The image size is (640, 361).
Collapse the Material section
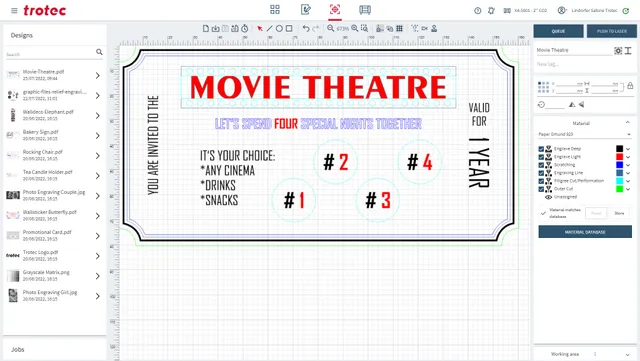[x=627, y=123]
